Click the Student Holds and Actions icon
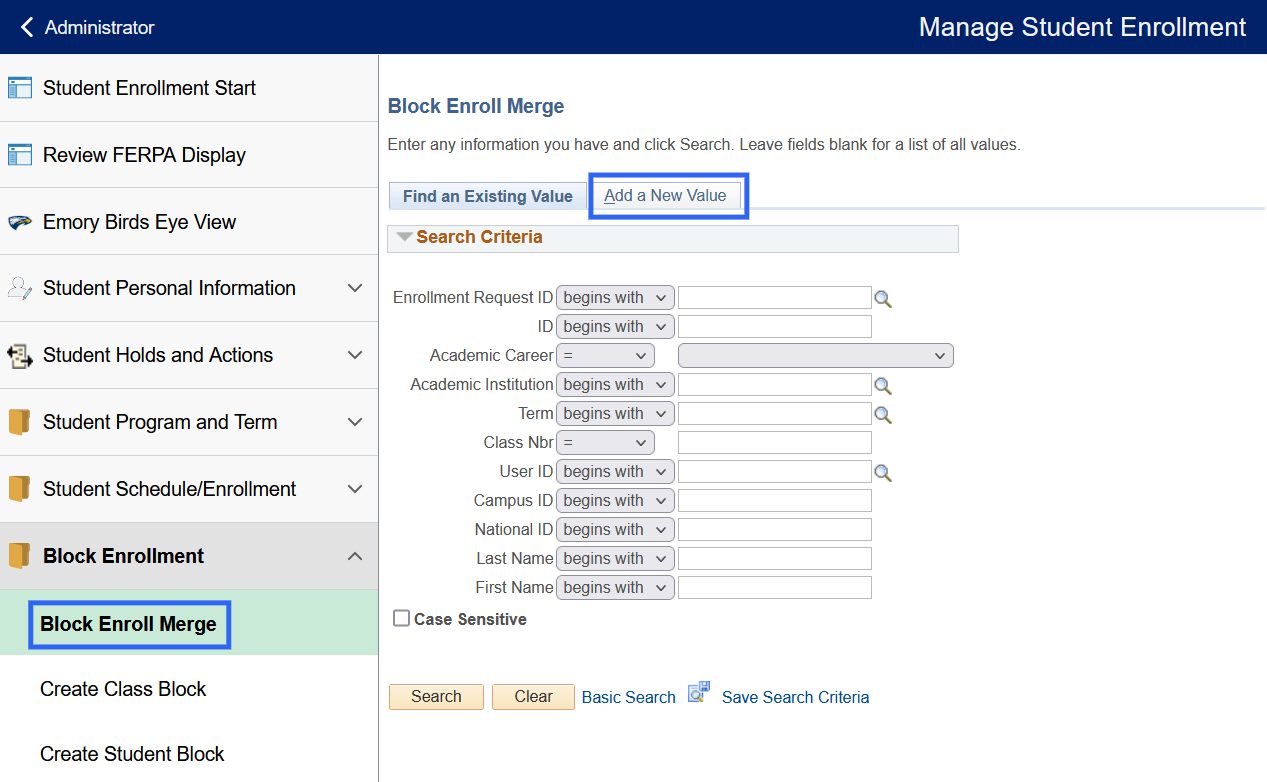This screenshot has height=782, width=1267. (x=20, y=354)
